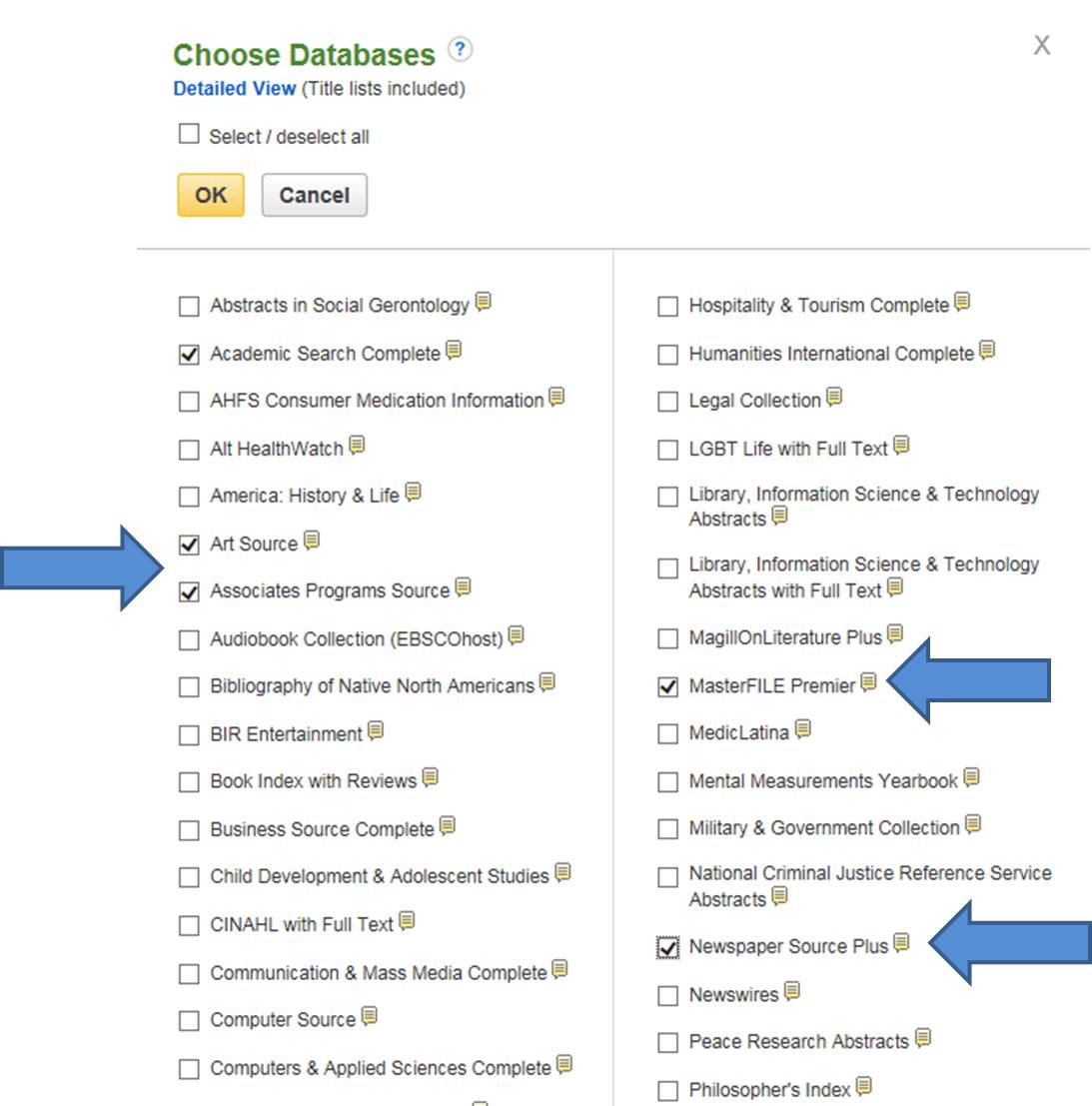Check LGBT Life with Full Text
This screenshot has width=1092, height=1106.
668,450
